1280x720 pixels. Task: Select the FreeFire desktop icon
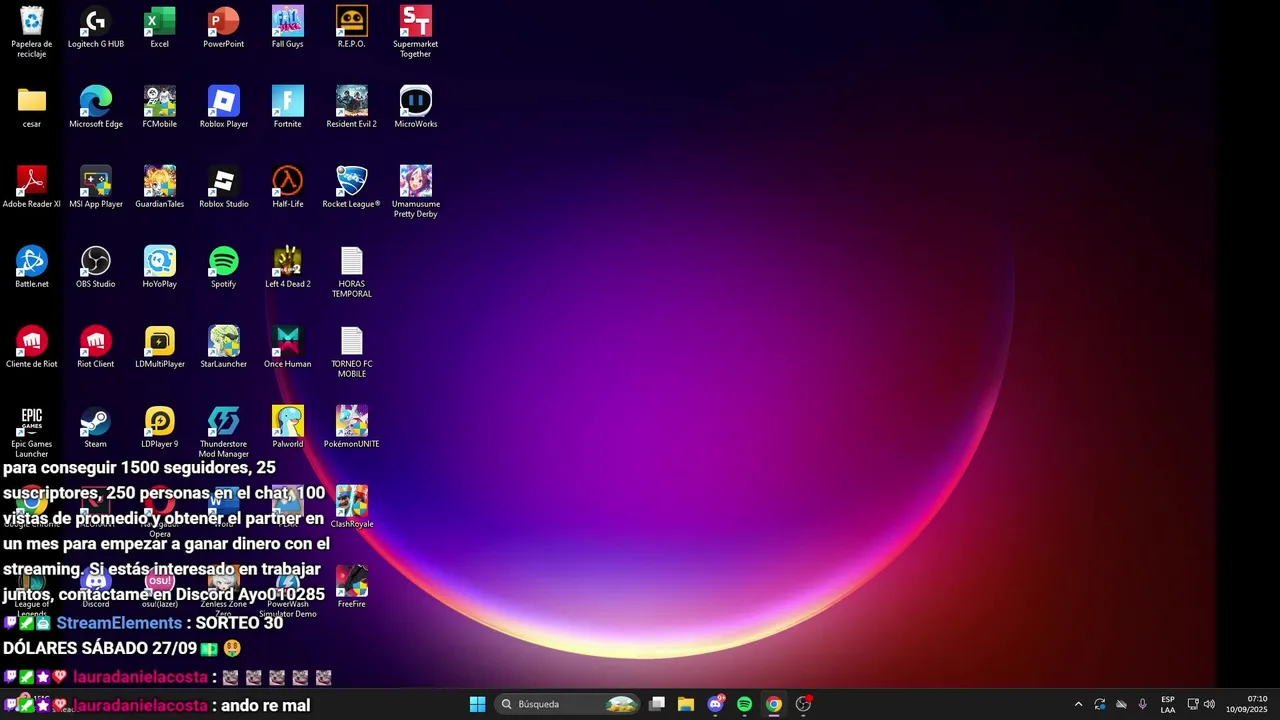coord(352,588)
